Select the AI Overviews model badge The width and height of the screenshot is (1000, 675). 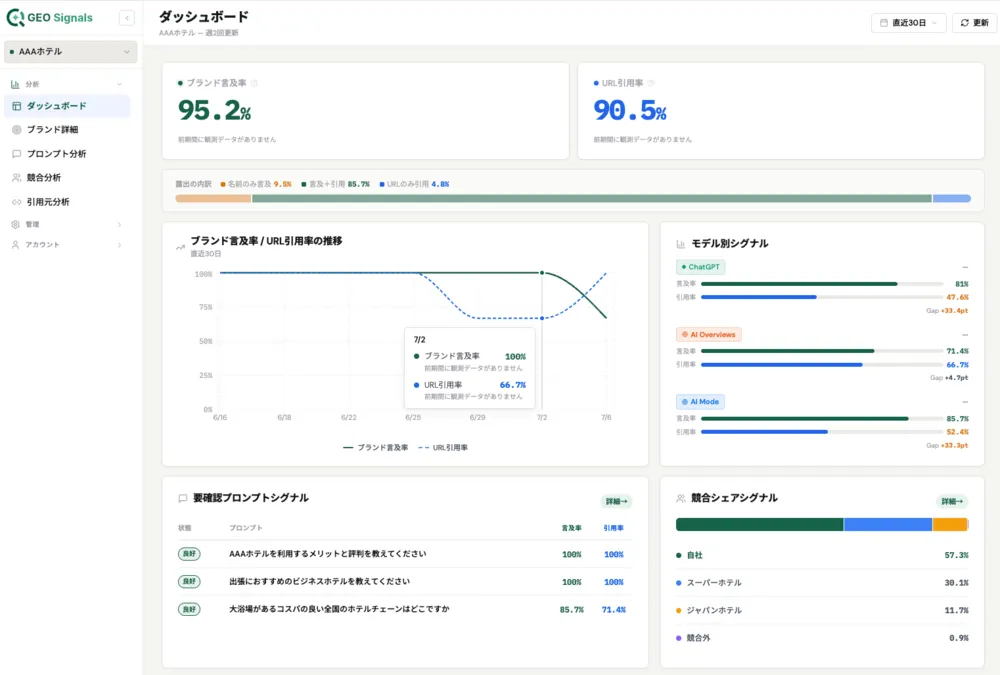[x=709, y=334]
